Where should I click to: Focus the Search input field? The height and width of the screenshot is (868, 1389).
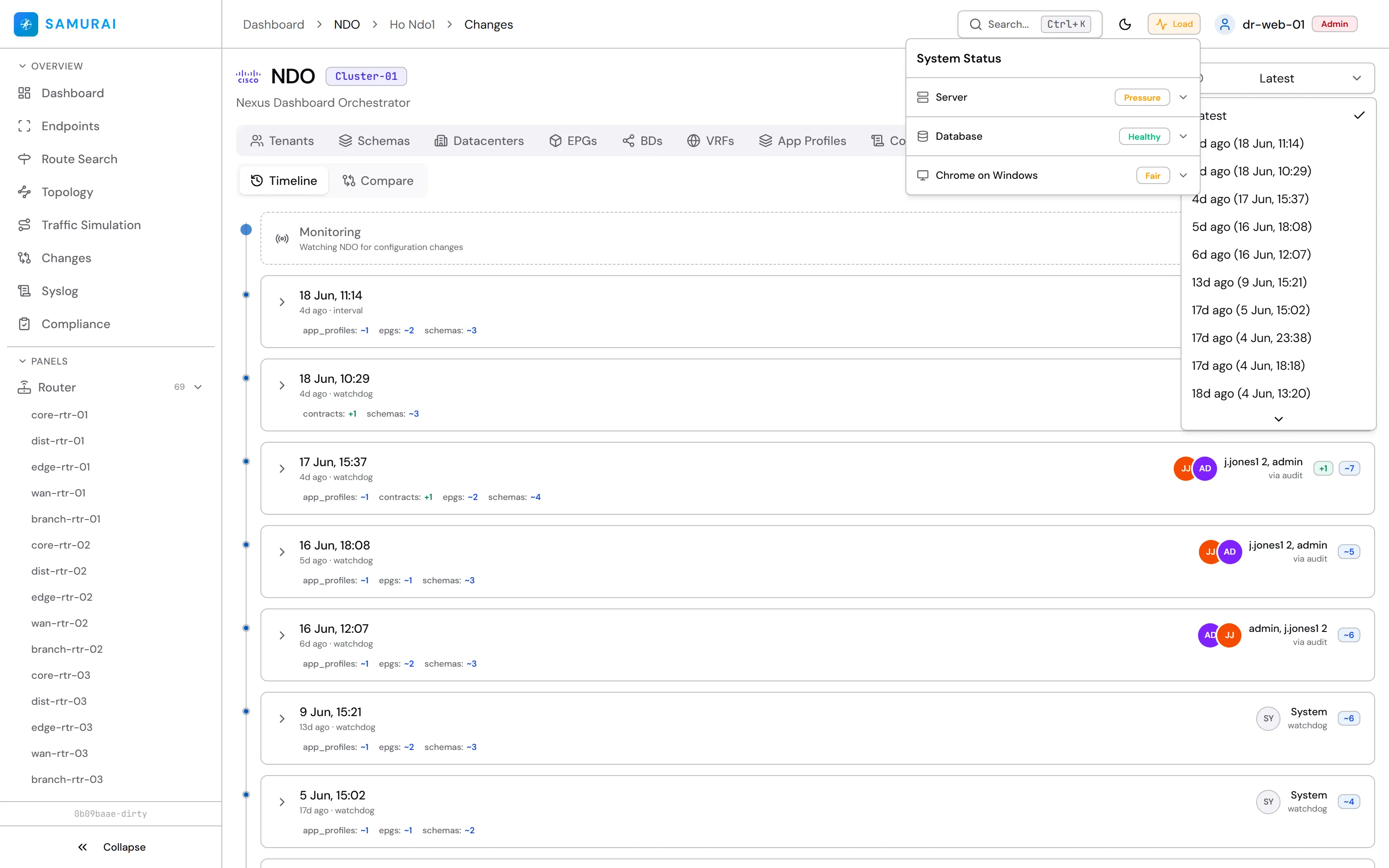pyautogui.click(x=1030, y=24)
